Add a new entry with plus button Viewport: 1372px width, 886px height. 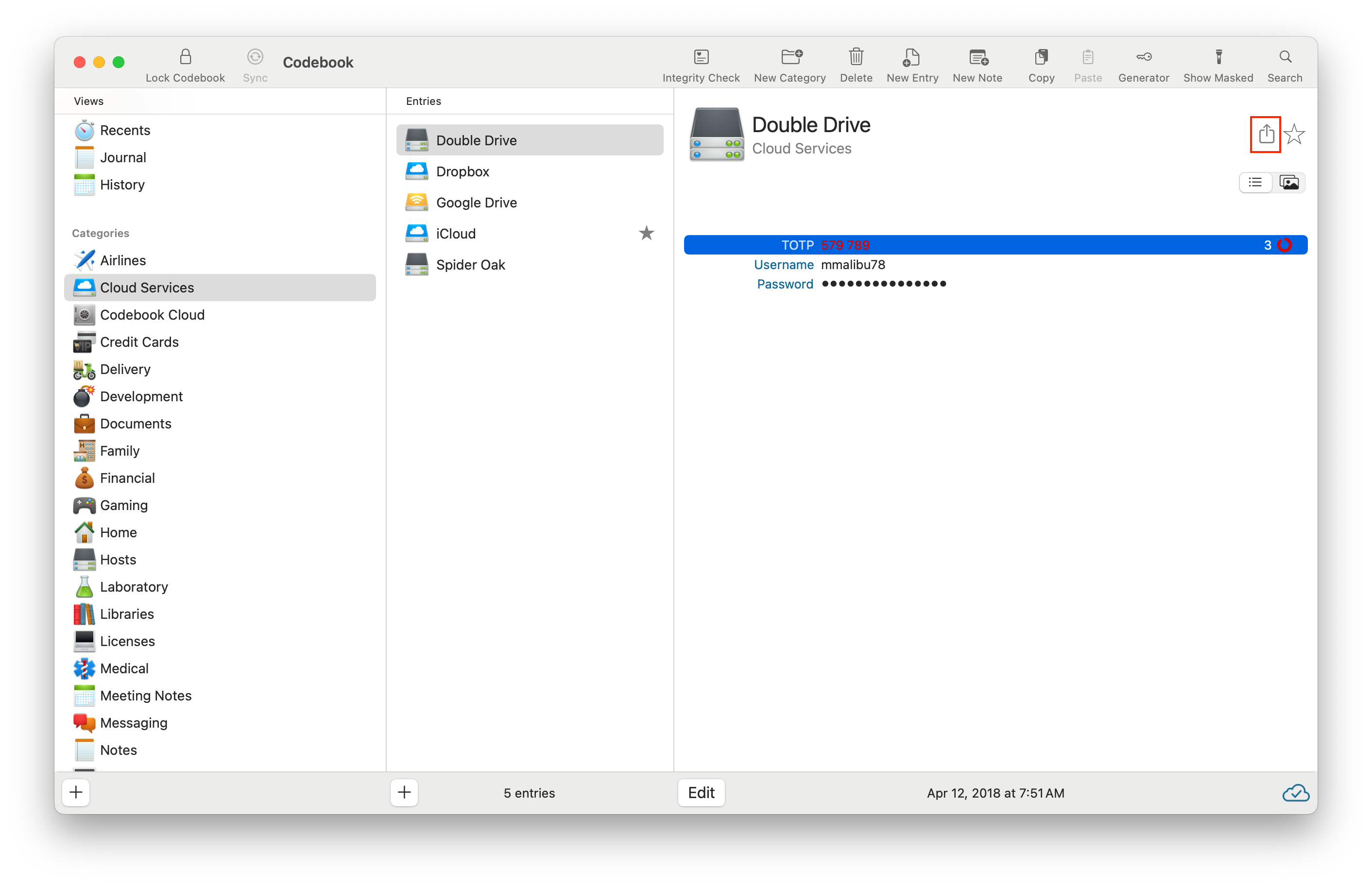tap(404, 793)
